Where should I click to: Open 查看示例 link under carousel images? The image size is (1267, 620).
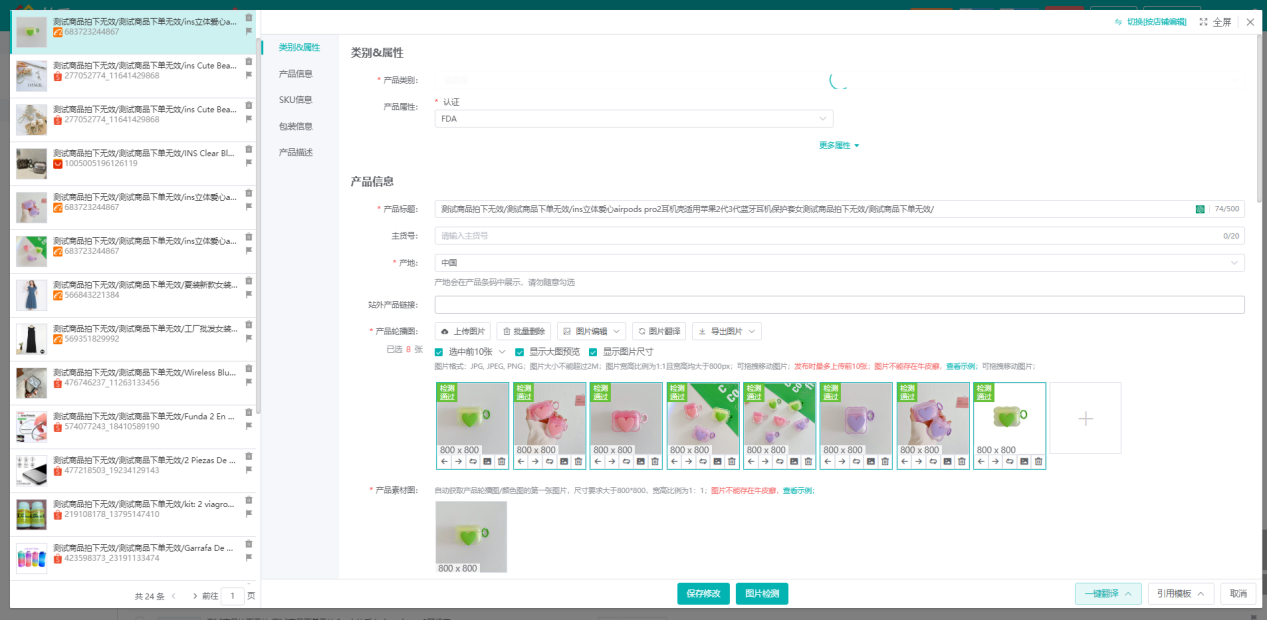click(960, 366)
